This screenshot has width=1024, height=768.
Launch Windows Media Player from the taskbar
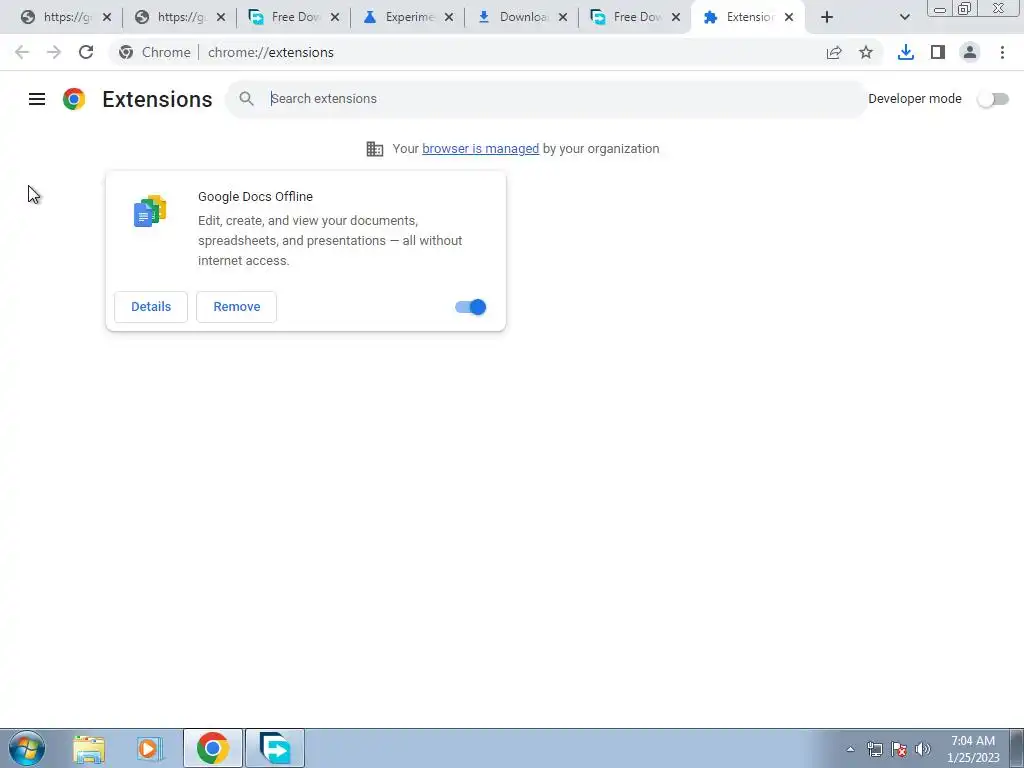tap(150, 748)
